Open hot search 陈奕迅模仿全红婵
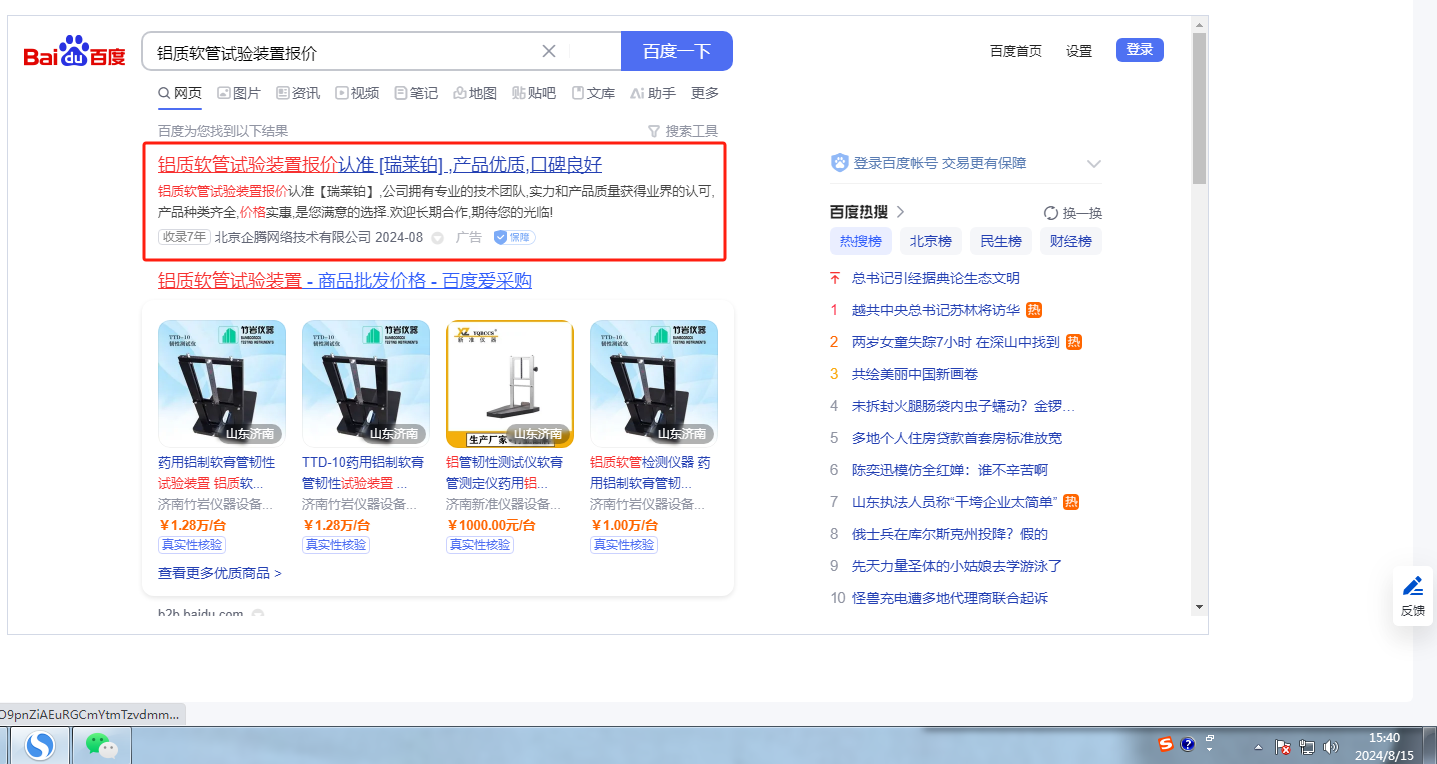 950,470
